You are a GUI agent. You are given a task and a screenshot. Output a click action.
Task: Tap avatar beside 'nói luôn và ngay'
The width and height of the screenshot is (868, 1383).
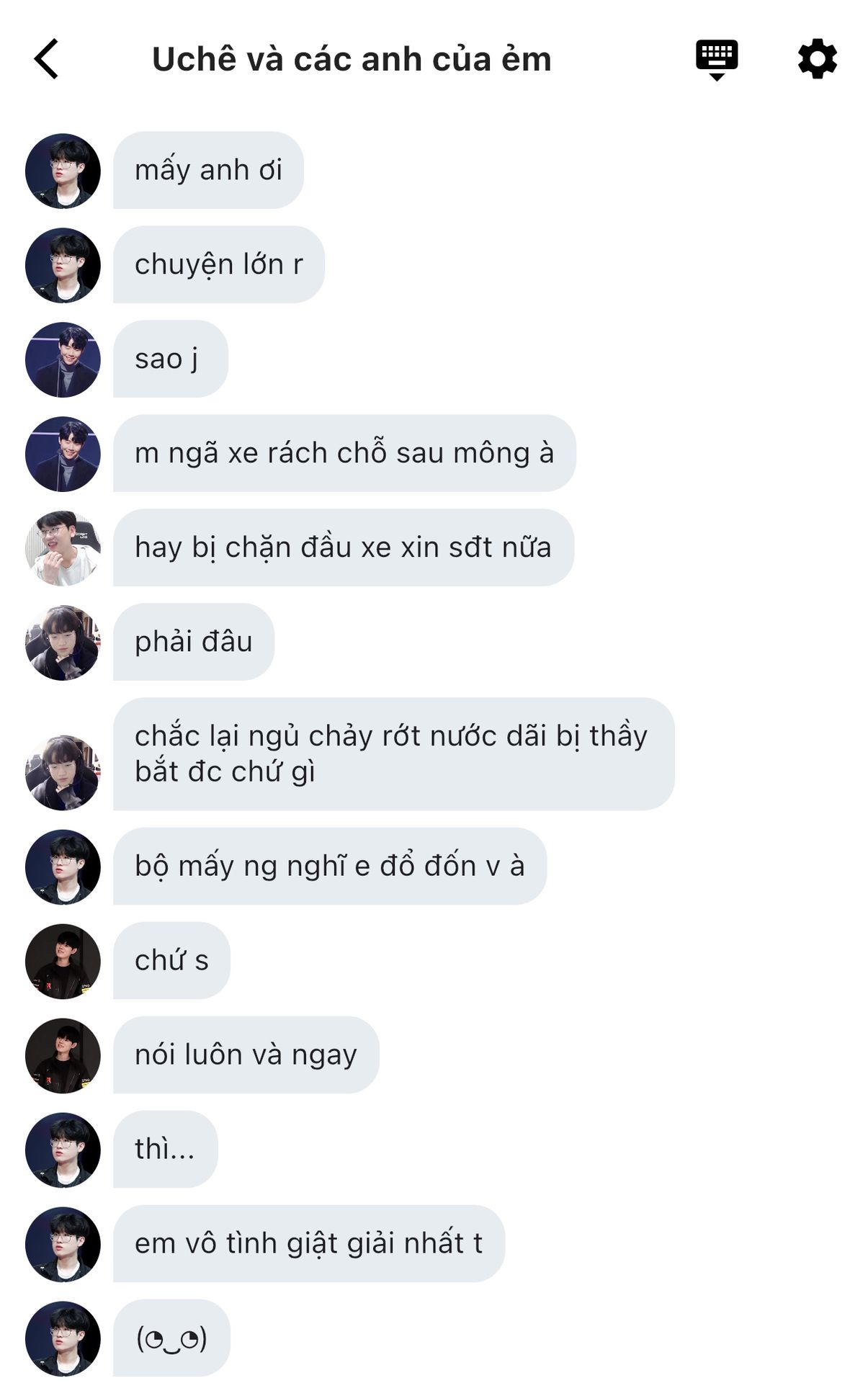(x=63, y=1055)
